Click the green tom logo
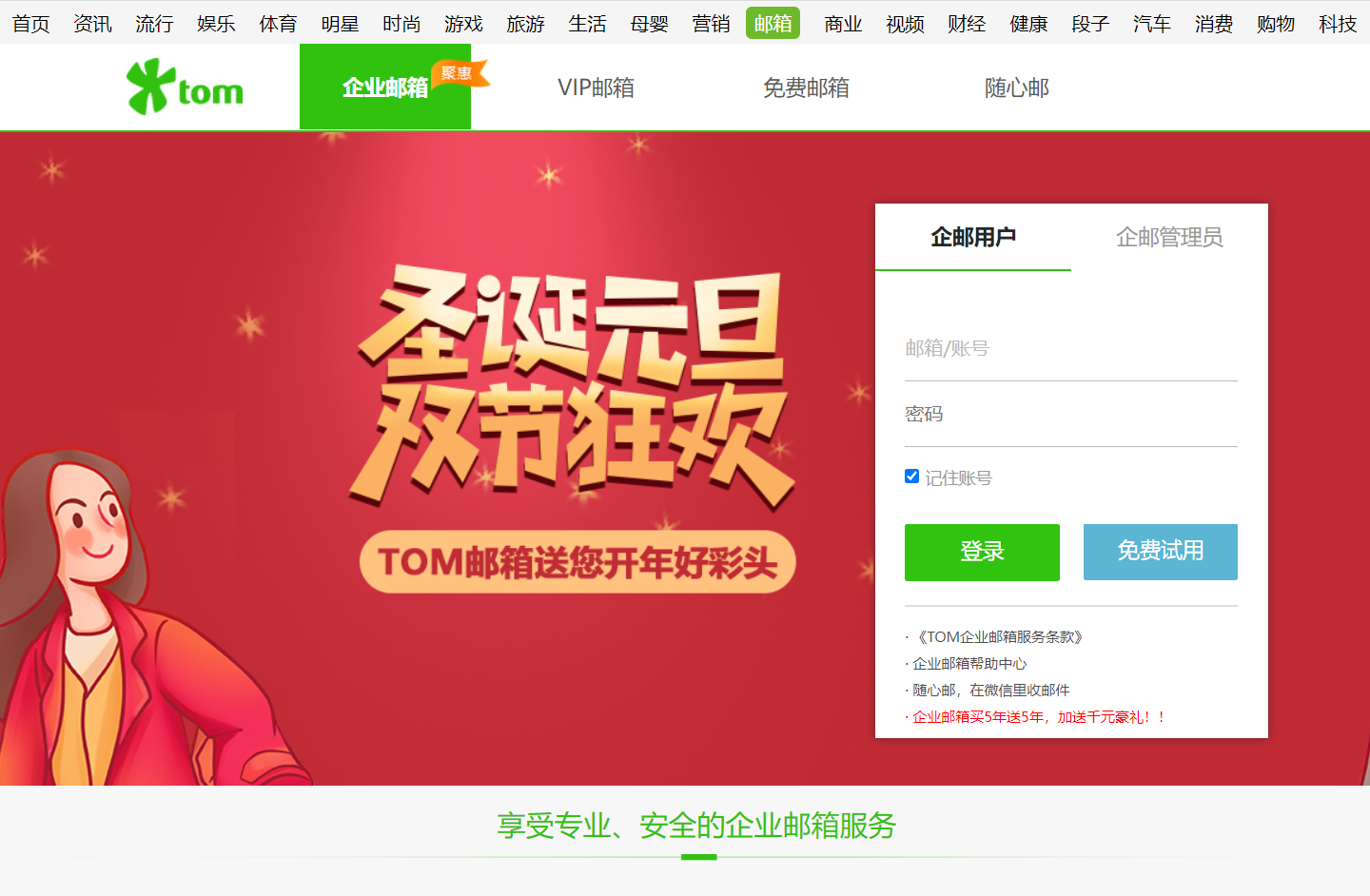The width and height of the screenshot is (1370, 896). point(186,87)
